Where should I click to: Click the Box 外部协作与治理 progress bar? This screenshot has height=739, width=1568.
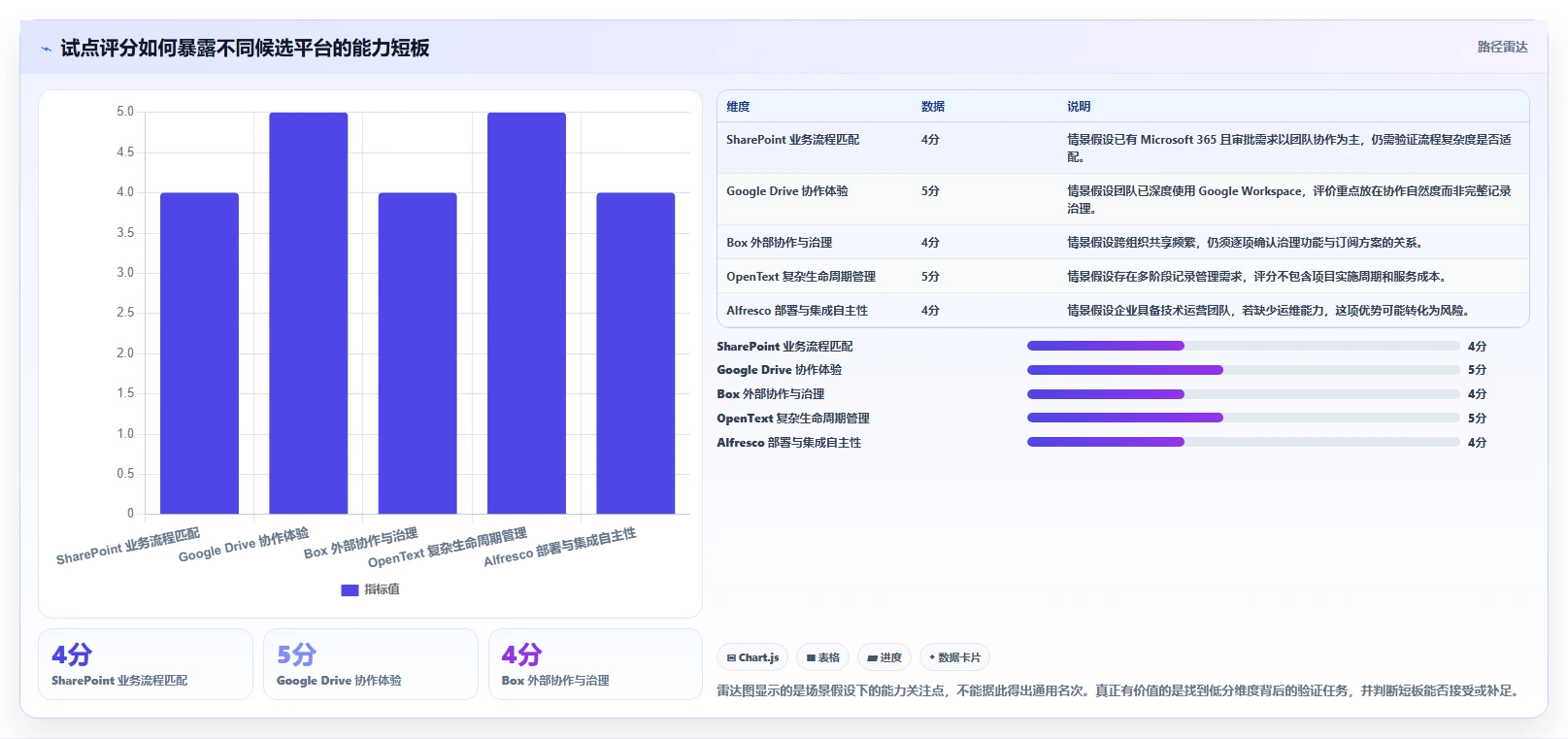(1243, 394)
